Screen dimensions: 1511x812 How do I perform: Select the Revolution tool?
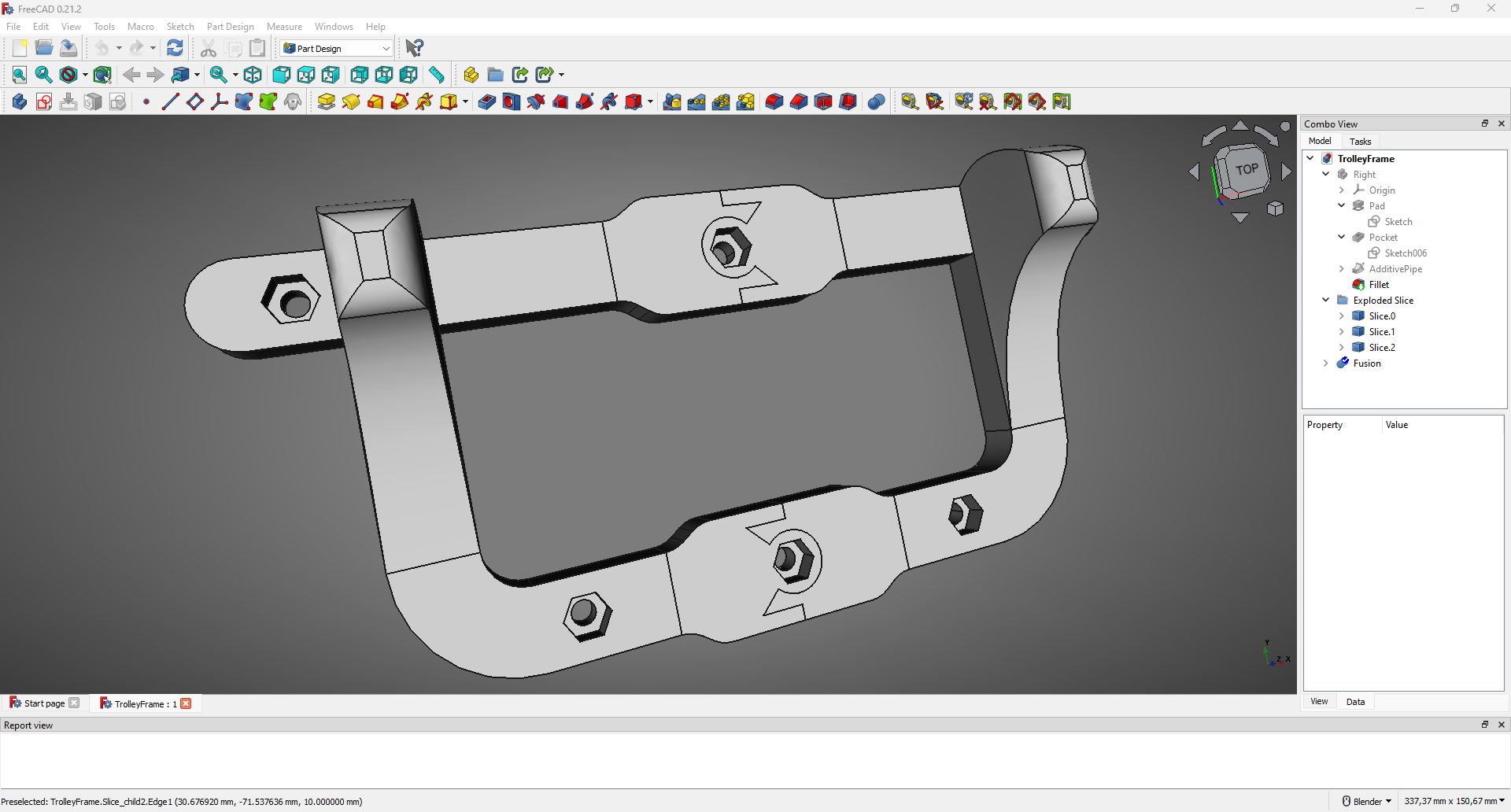(351, 101)
